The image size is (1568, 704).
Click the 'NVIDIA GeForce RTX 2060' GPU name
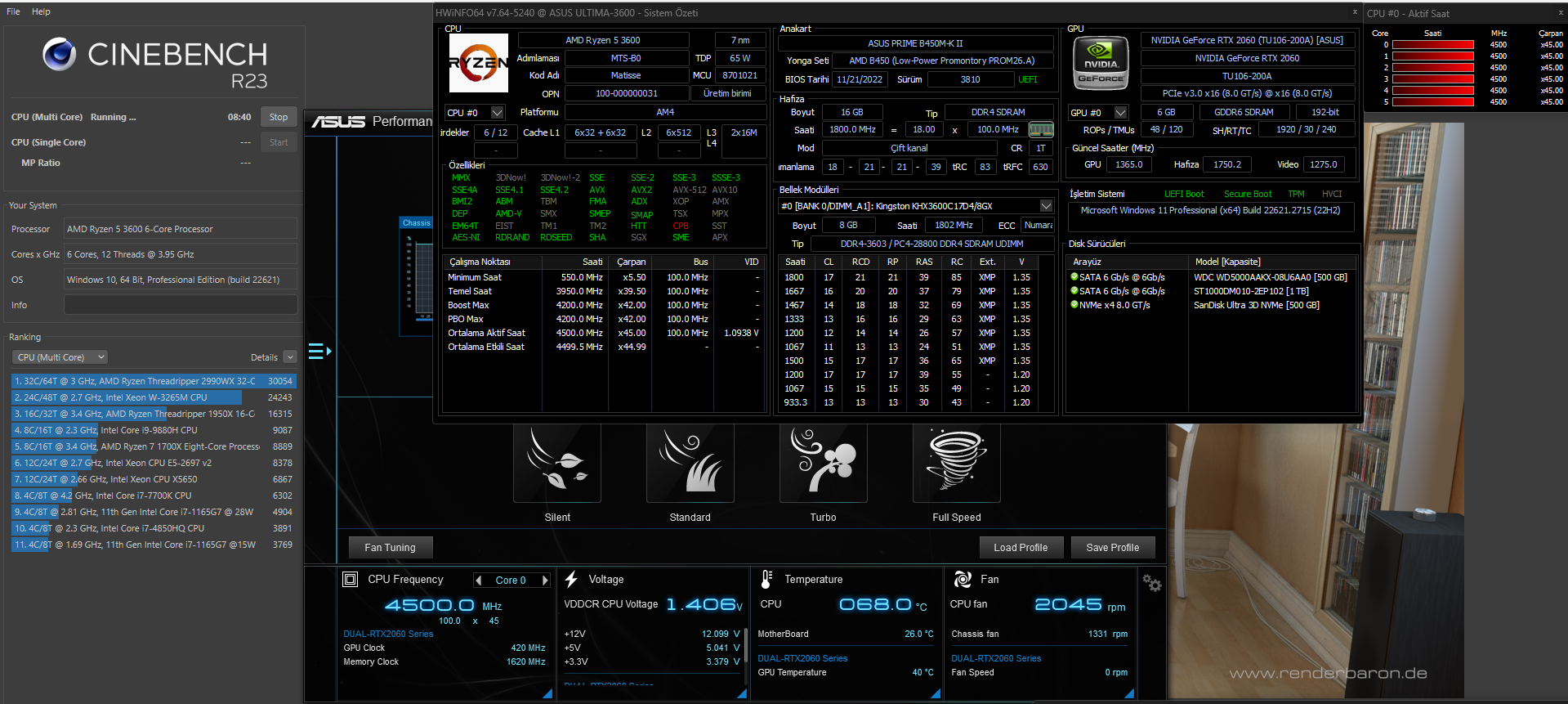pyautogui.click(x=1247, y=58)
